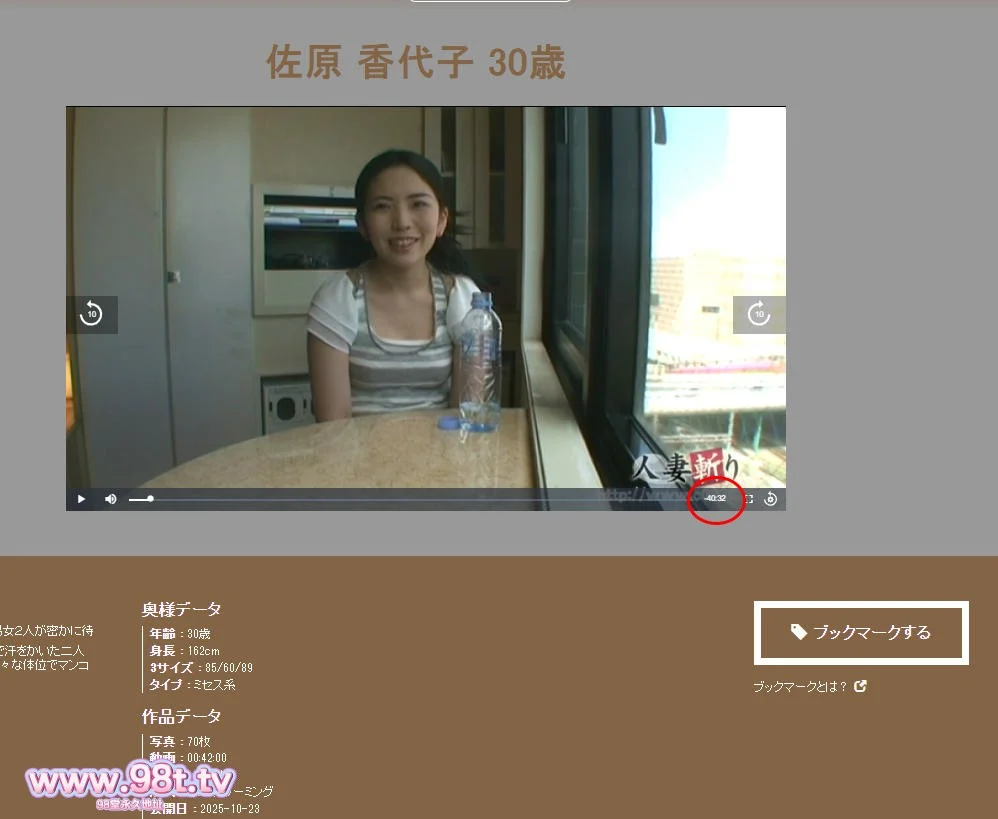
Task: Click the 奥様データ section heading
Action: pyautogui.click(x=181, y=609)
